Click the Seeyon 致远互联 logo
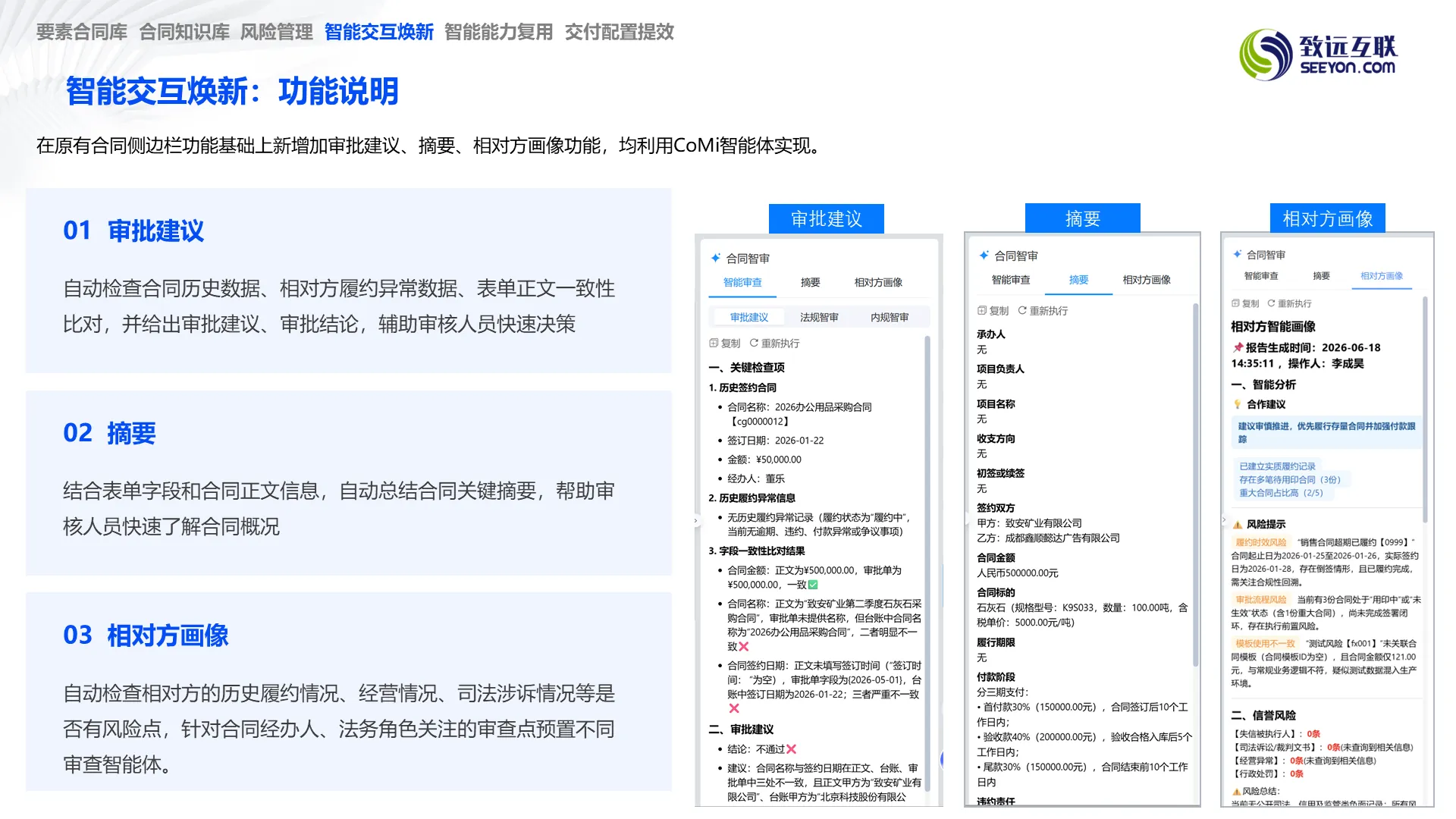This screenshot has width=1456, height=819. (x=1318, y=55)
